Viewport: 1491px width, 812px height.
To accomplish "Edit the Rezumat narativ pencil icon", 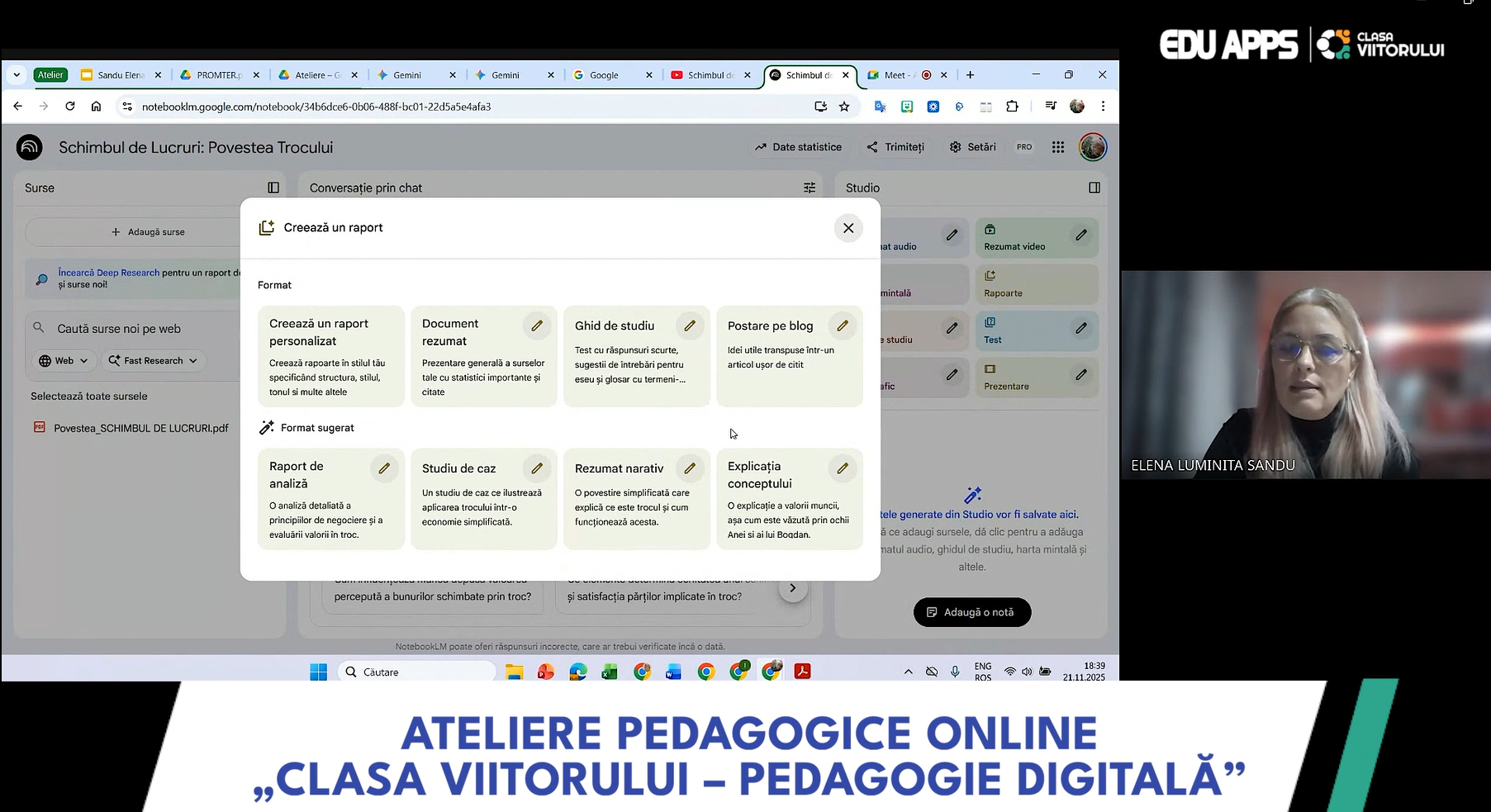I will coord(690,468).
